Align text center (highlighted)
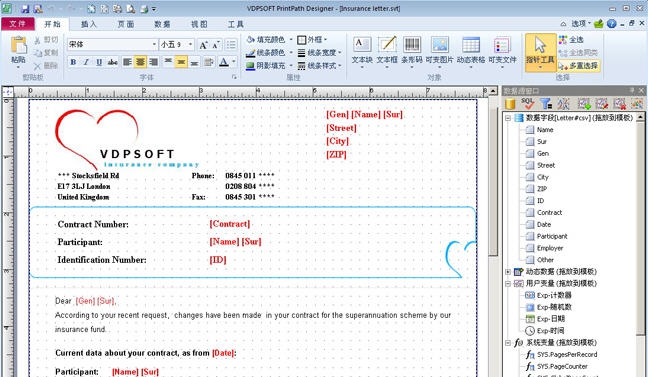This screenshot has height=377, width=648. (x=140, y=62)
